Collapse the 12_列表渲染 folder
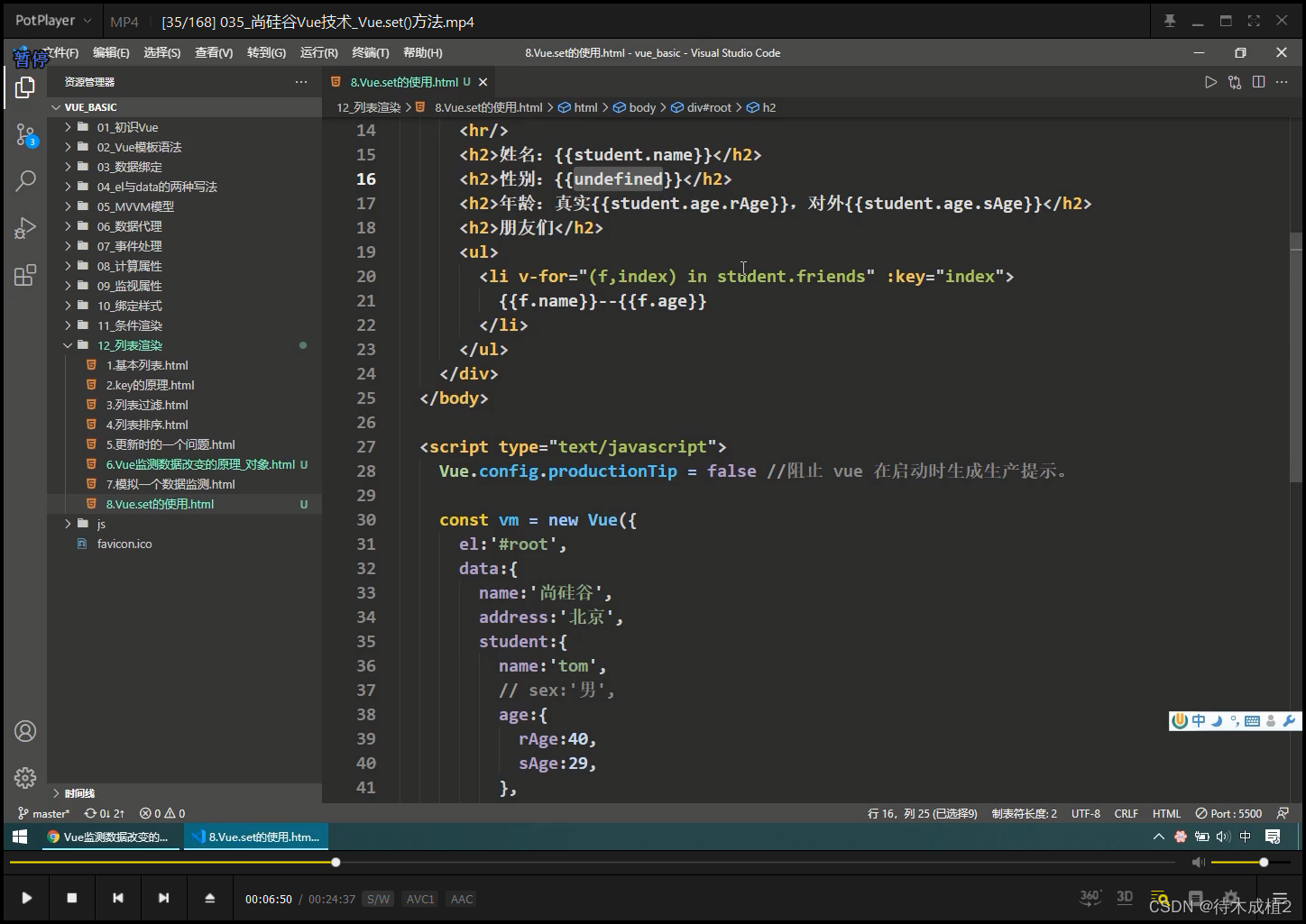The image size is (1306, 924). 184,345
